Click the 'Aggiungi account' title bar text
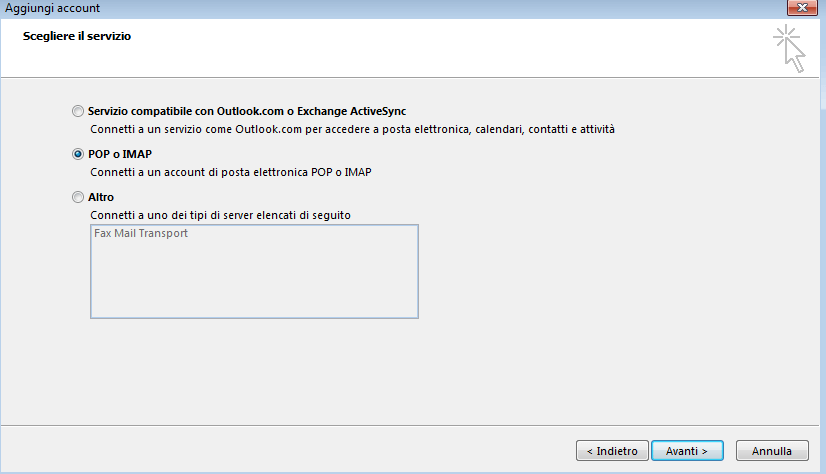 pyautogui.click(x=52, y=8)
